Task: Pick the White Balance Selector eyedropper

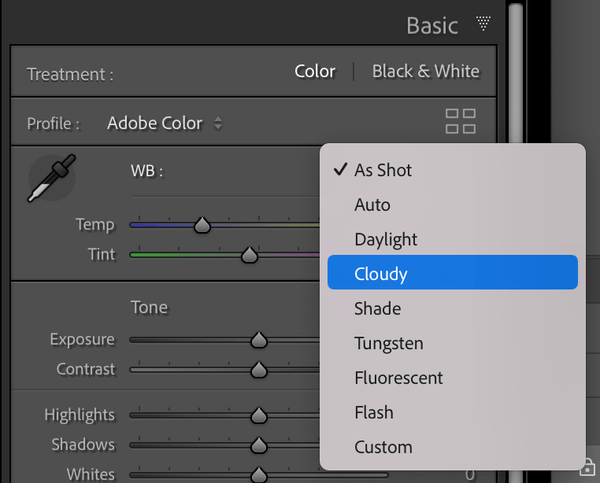Action: pyautogui.click(x=52, y=178)
